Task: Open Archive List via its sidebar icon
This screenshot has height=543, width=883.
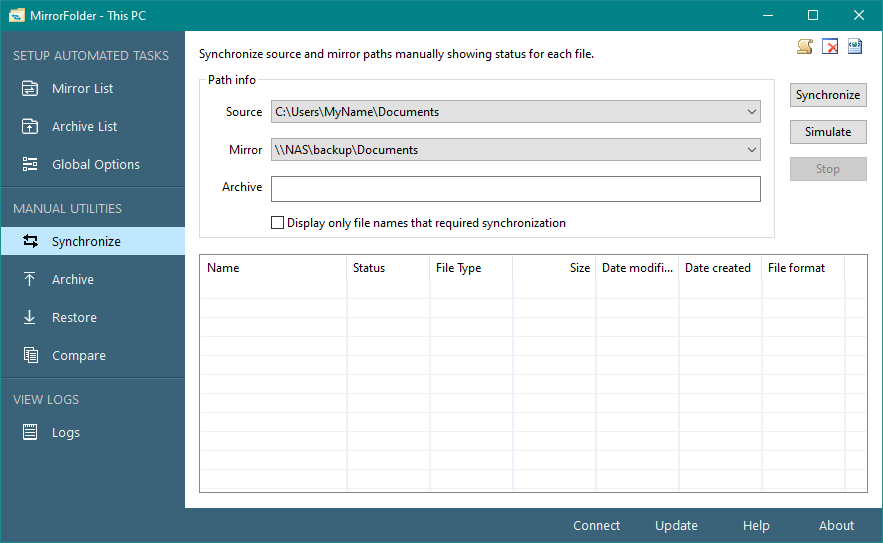Action: click(30, 126)
